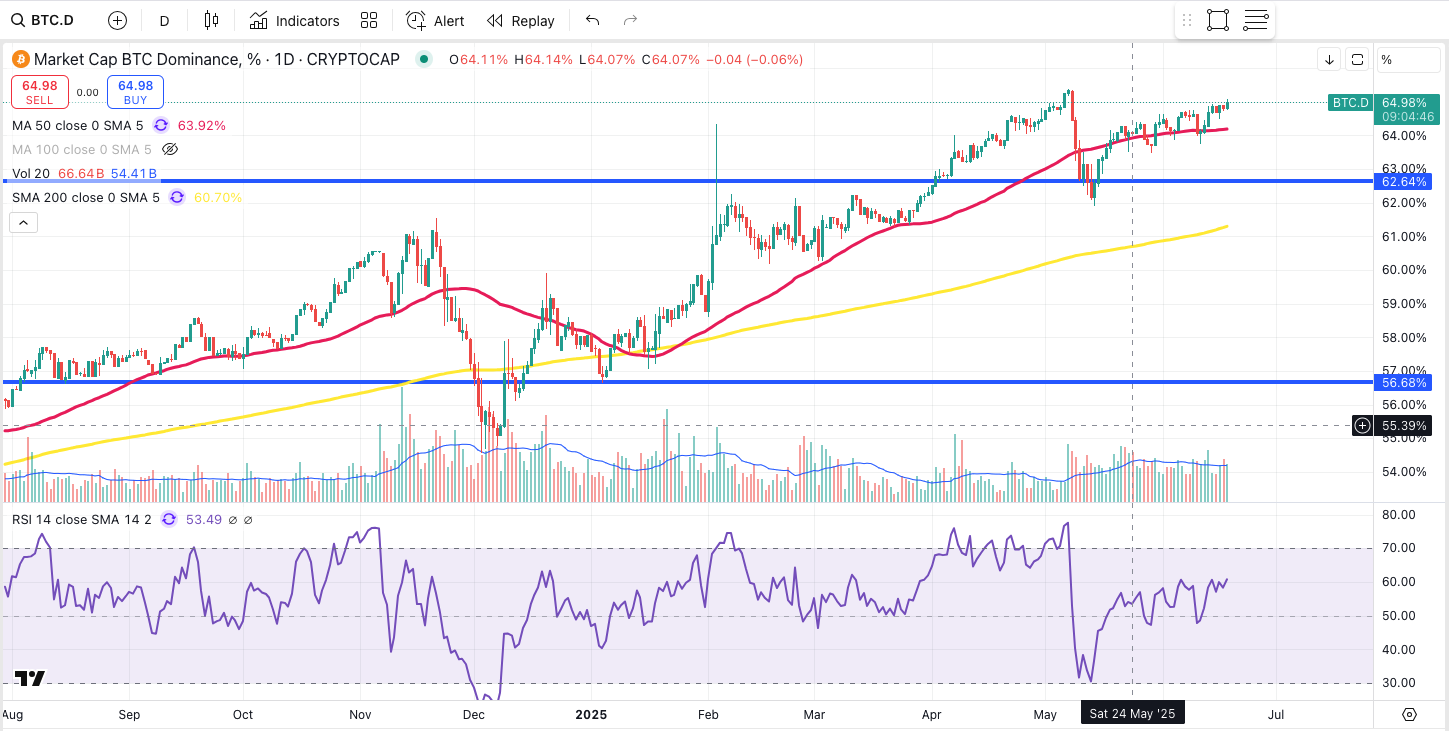
Task: Click the maximize pane bracket icon
Action: 1357,60
